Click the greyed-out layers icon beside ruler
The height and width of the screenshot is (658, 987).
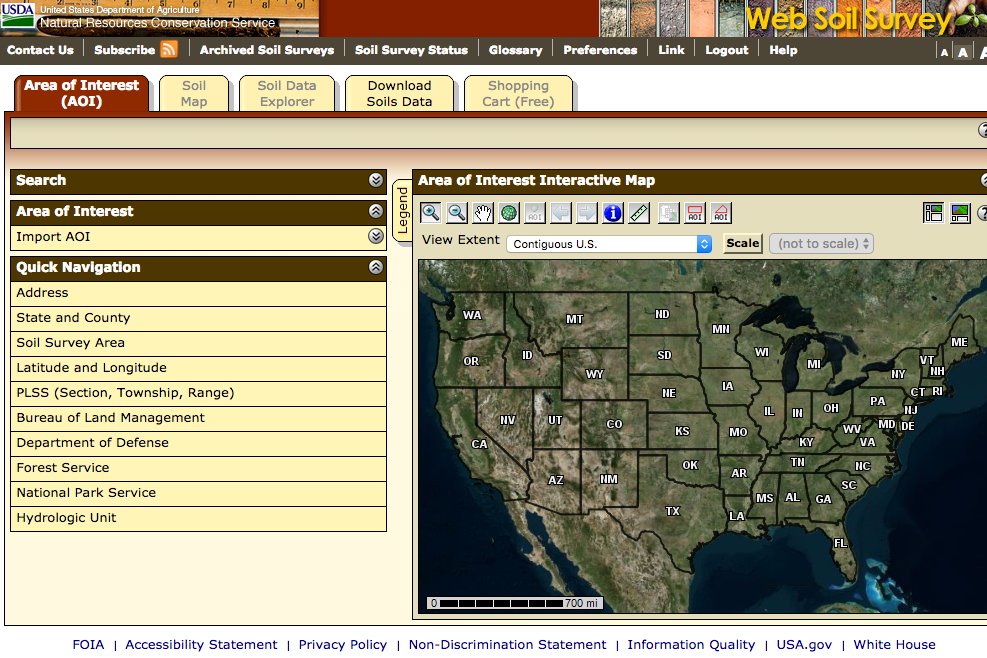(x=668, y=213)
